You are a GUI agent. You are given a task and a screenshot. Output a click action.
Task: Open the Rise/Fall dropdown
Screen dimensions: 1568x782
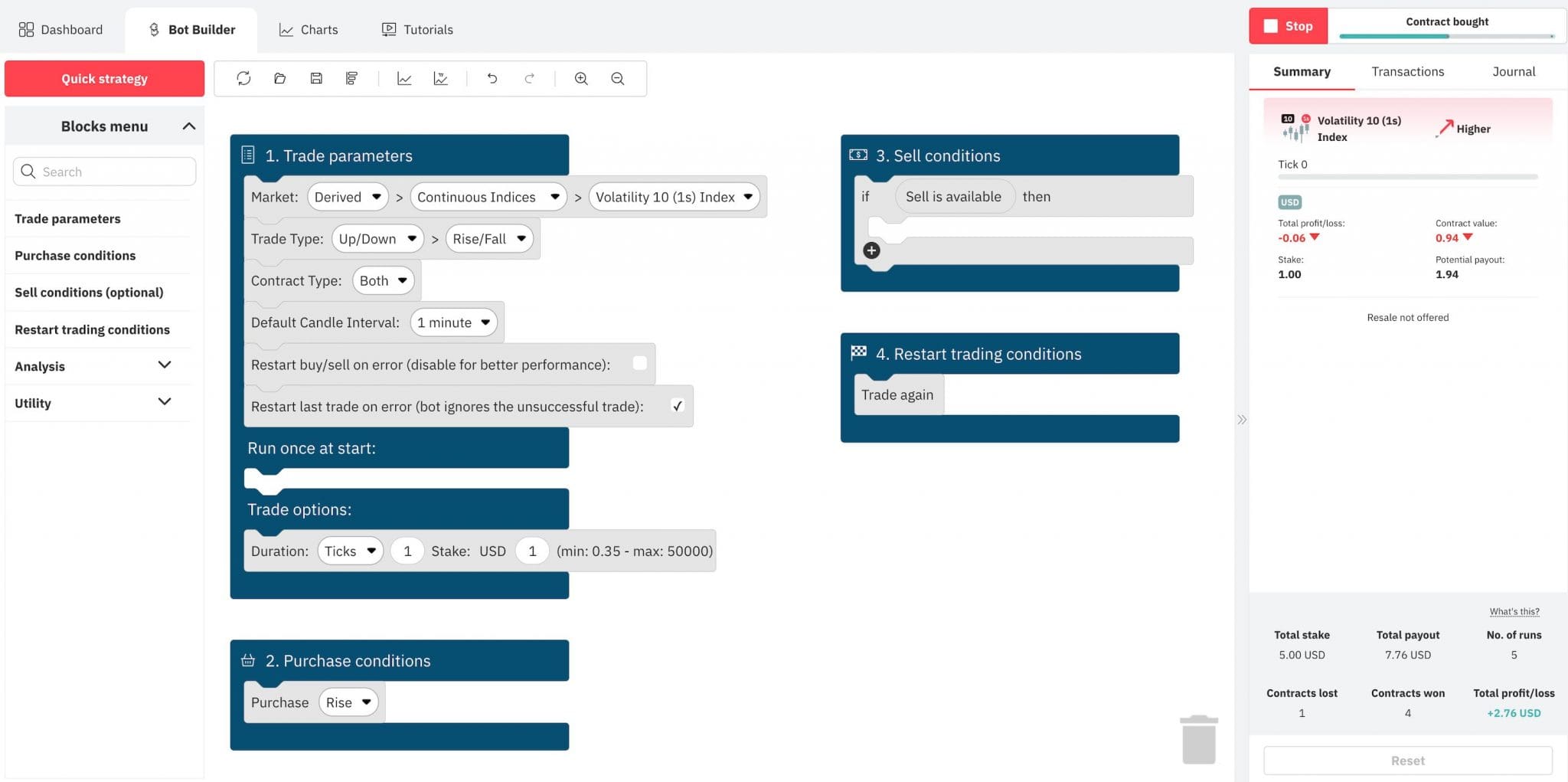489,239
